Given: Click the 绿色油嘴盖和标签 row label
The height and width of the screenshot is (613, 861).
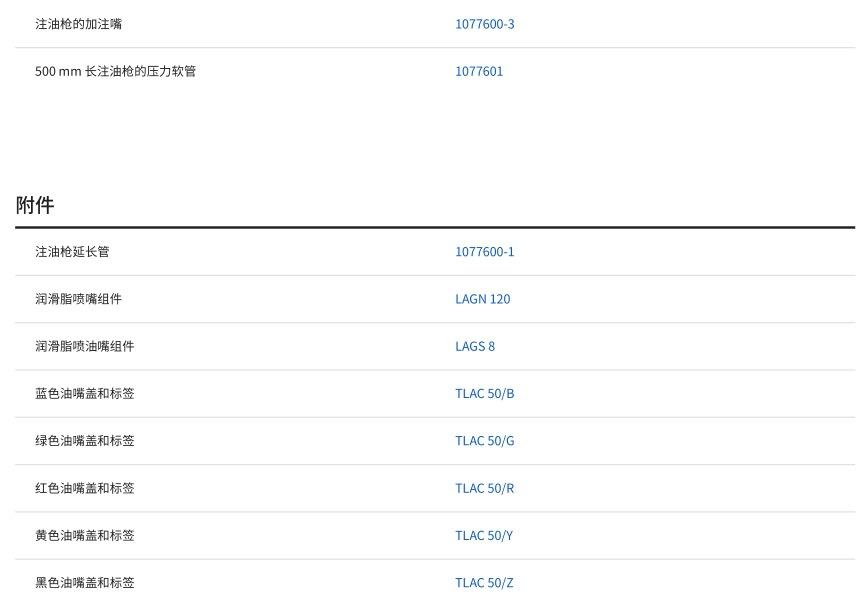Looking at the screenshot, I should click(x=84, y=441).
